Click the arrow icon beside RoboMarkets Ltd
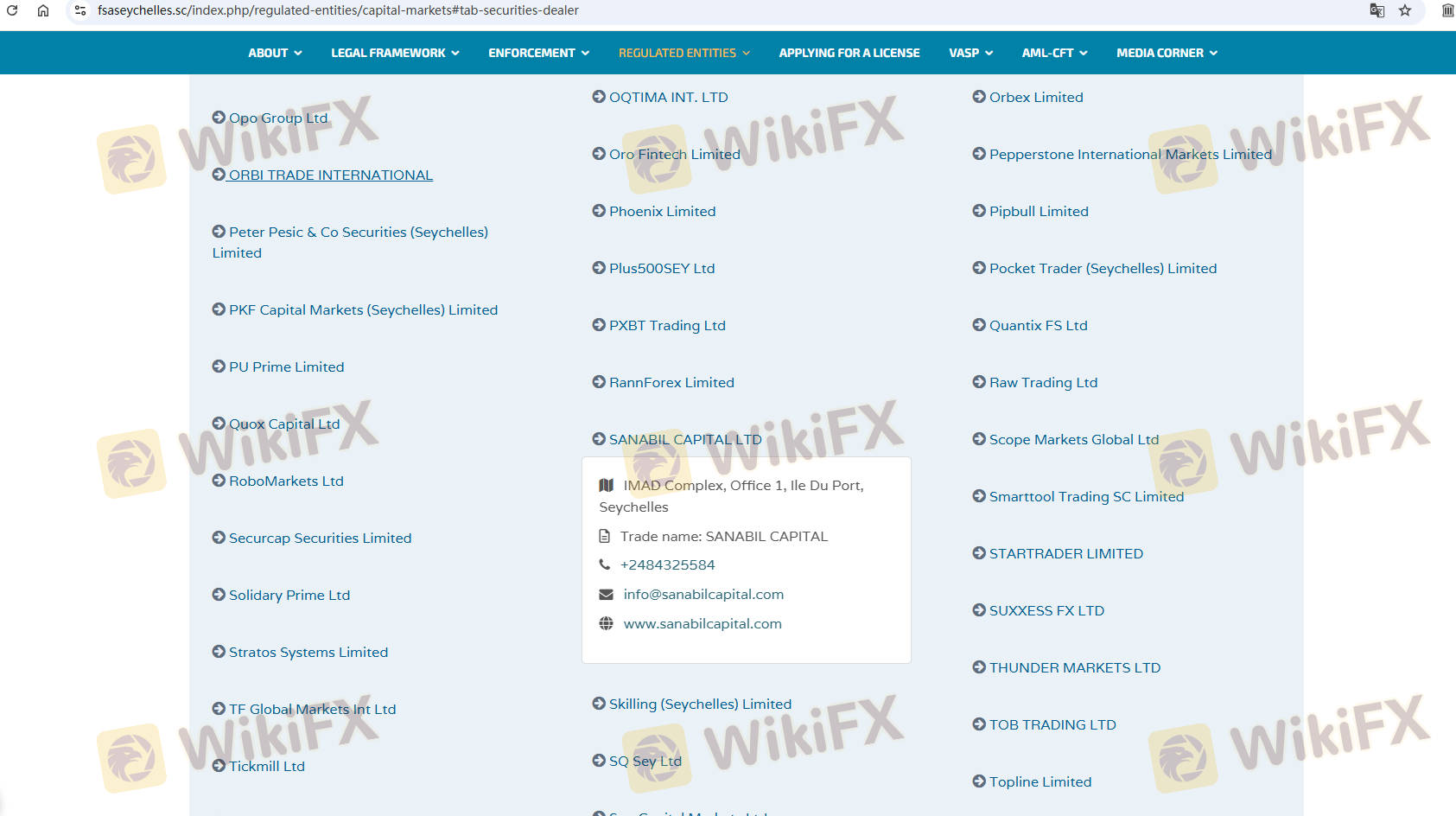 219,481
